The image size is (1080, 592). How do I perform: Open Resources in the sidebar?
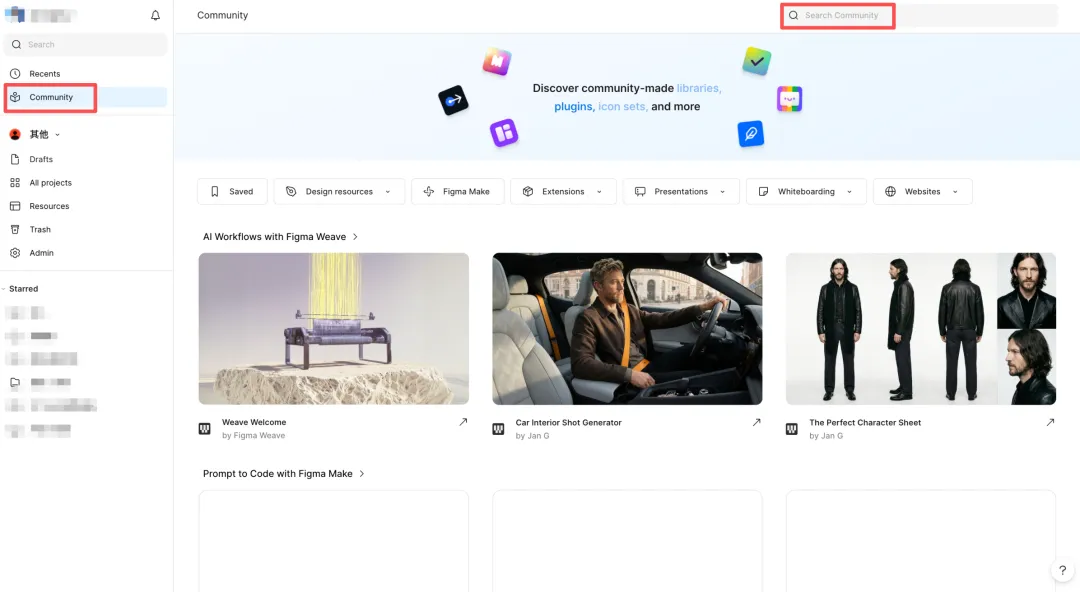[x=86, y=206]
